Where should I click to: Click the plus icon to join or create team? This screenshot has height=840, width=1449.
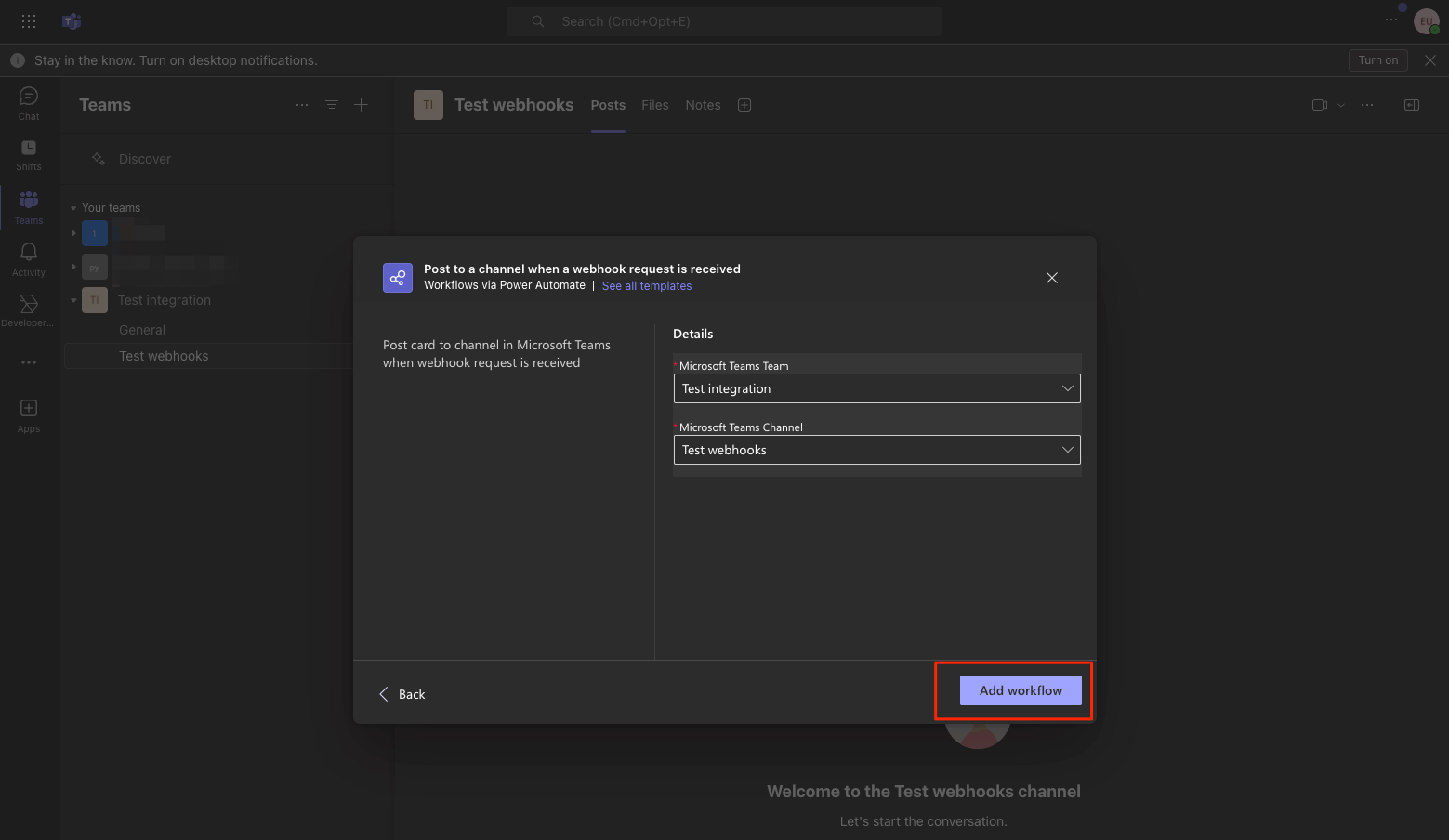coord(362,105)
